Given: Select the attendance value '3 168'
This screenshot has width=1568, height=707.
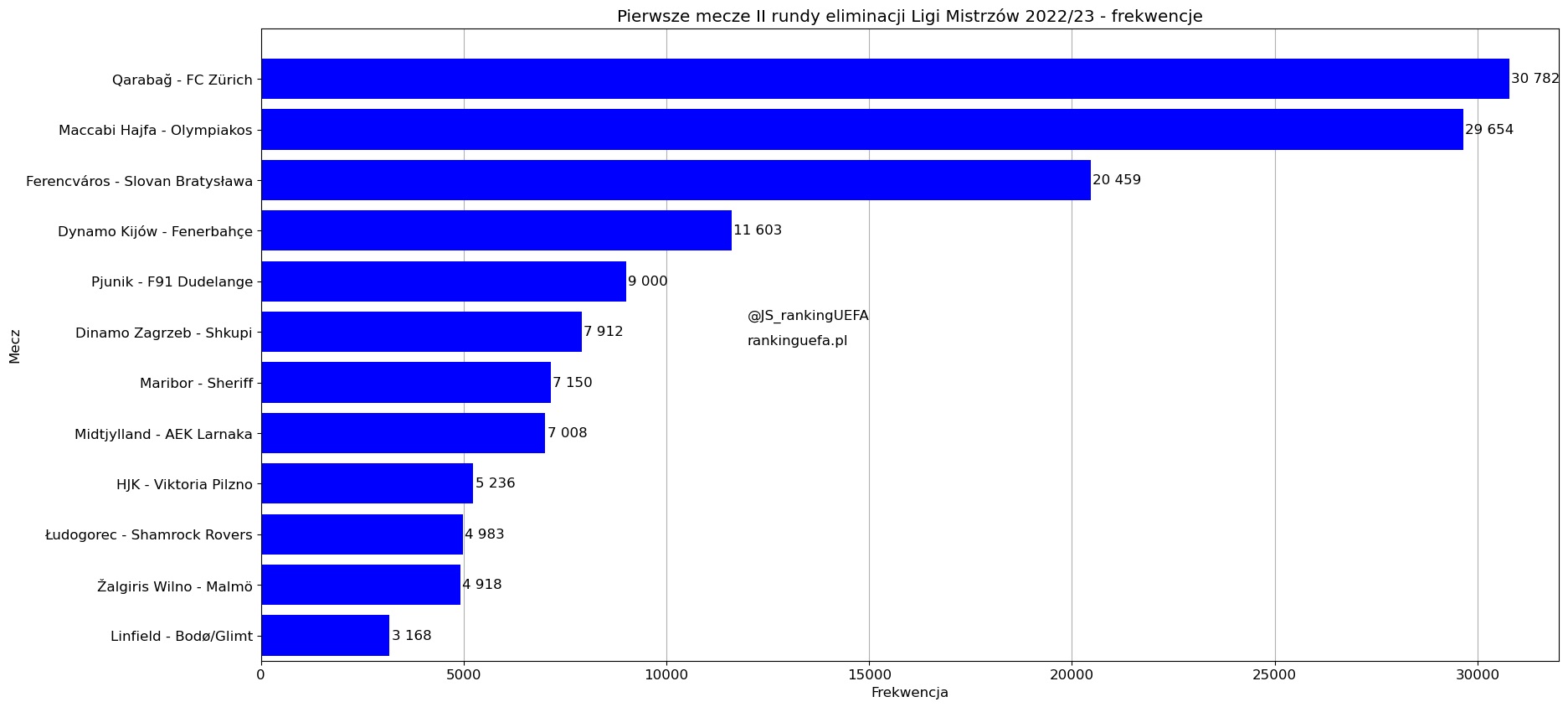Looking at the screenshot, I should coord(412,636).
